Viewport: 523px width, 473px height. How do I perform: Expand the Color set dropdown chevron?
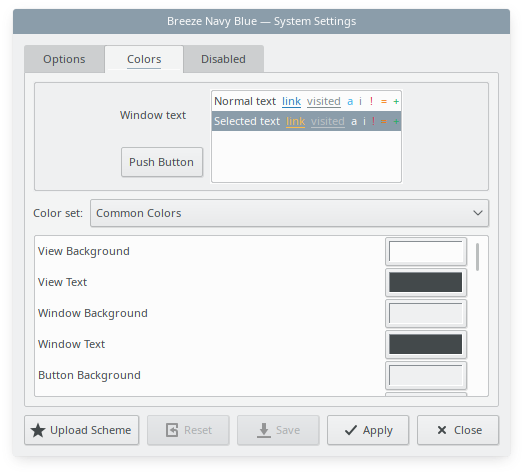(478, 213)
